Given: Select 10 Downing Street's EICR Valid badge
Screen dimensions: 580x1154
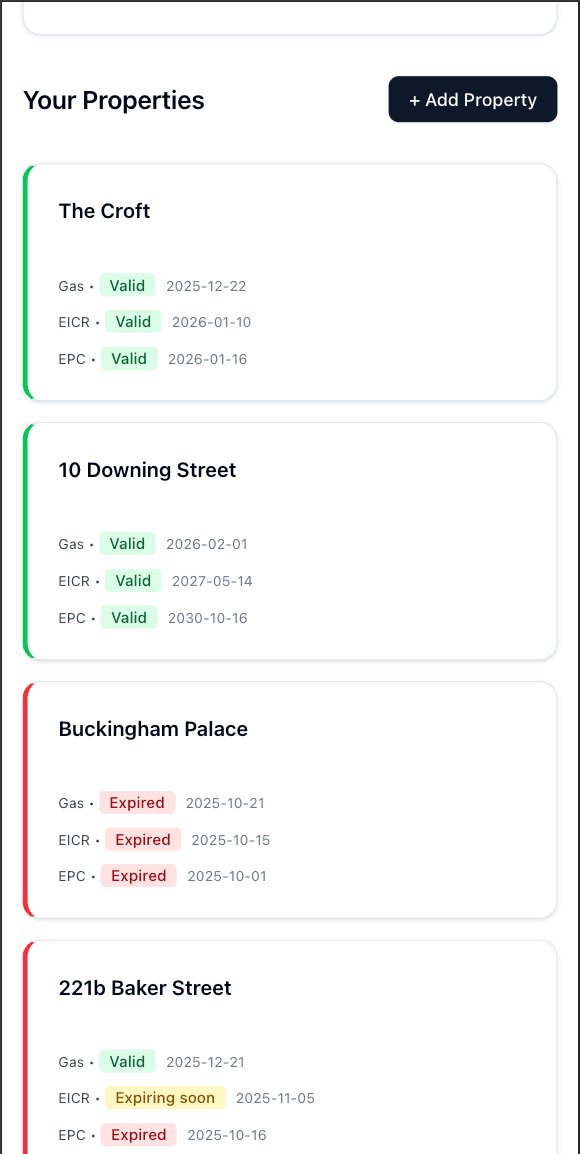Looking at the screenshot, I should (x=133, y=580).
